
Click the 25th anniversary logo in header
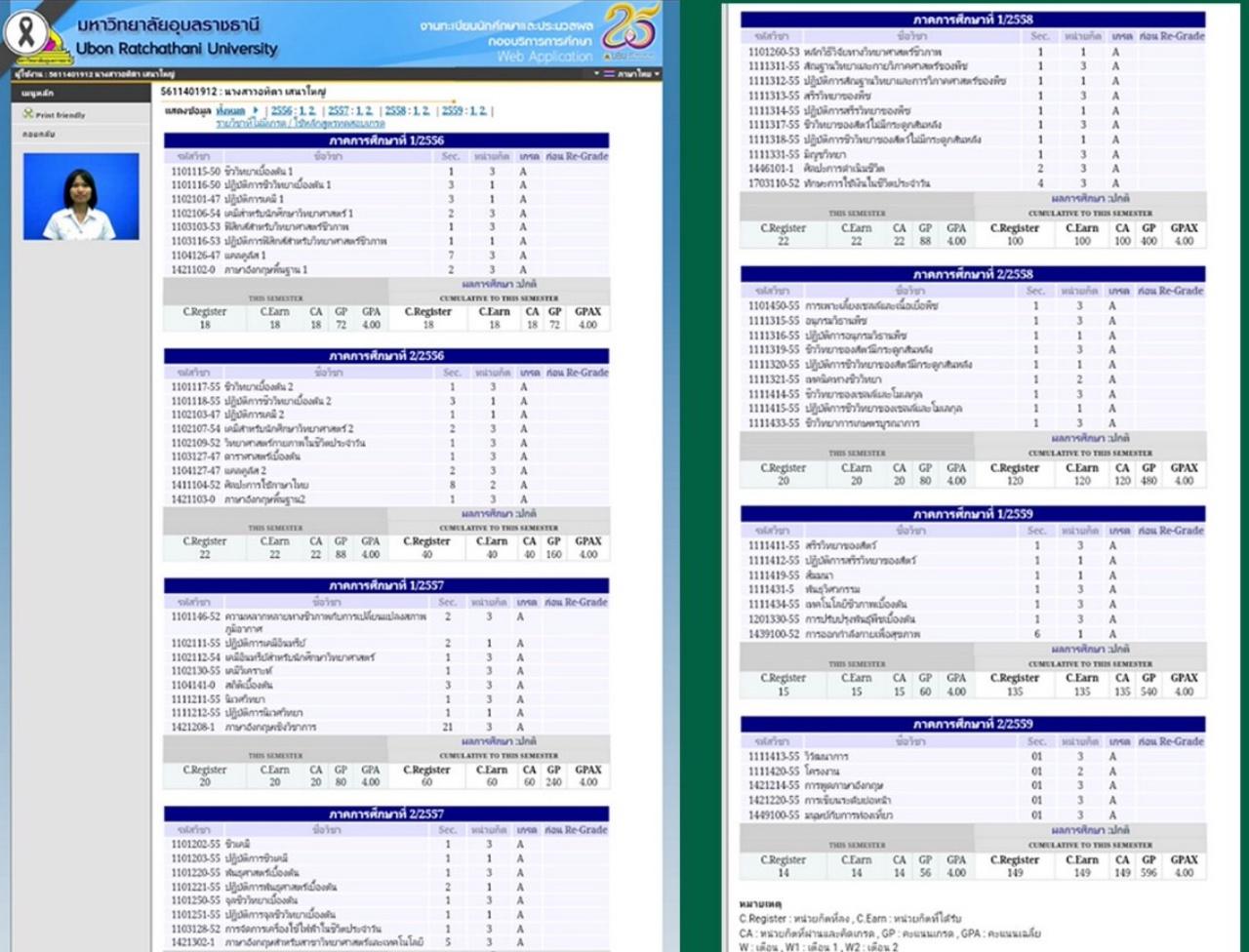(630, 28)
